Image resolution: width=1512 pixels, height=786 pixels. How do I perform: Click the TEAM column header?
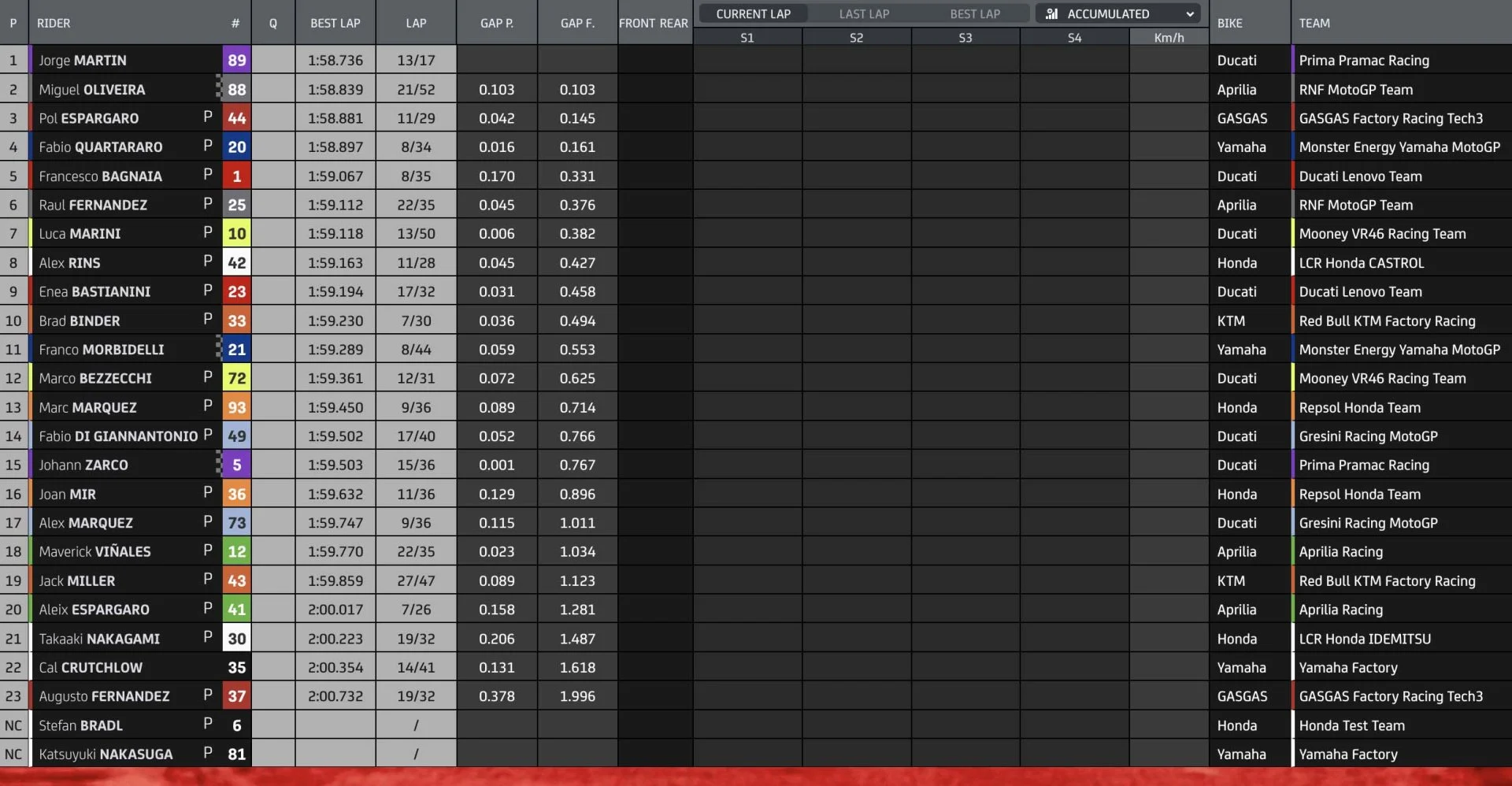tap(1314, 23)
